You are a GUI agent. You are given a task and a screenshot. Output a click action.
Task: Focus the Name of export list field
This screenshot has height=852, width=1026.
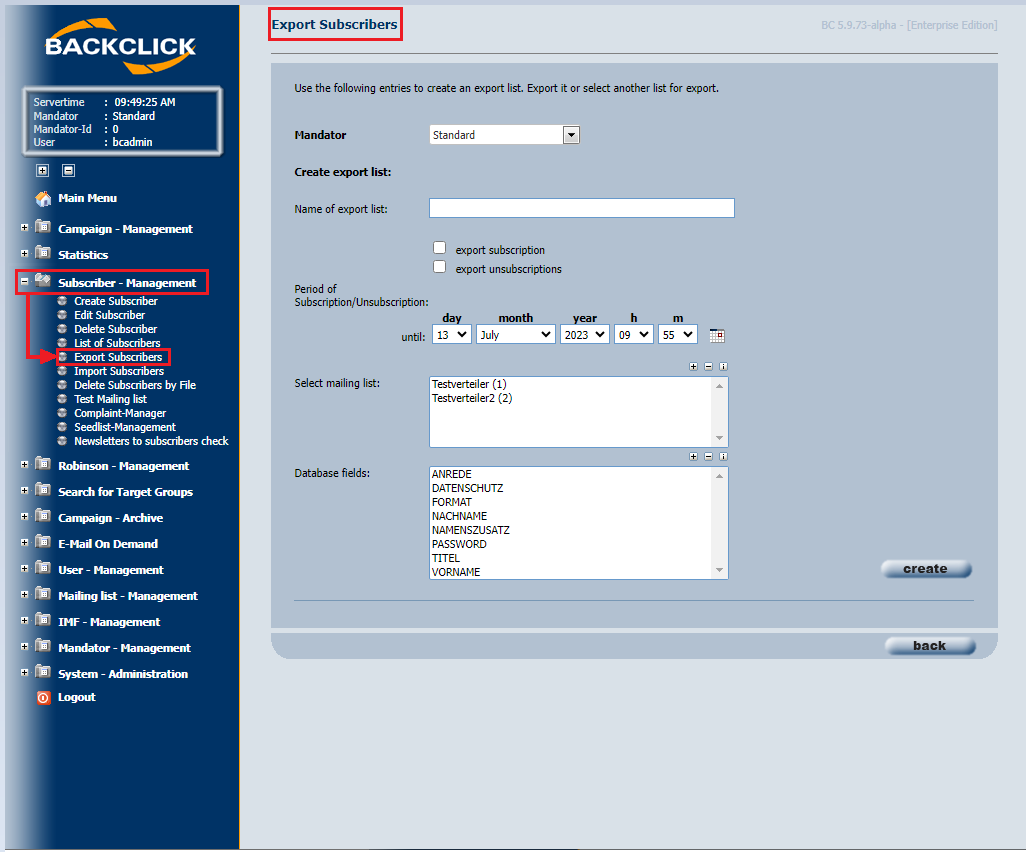point(582,208)
